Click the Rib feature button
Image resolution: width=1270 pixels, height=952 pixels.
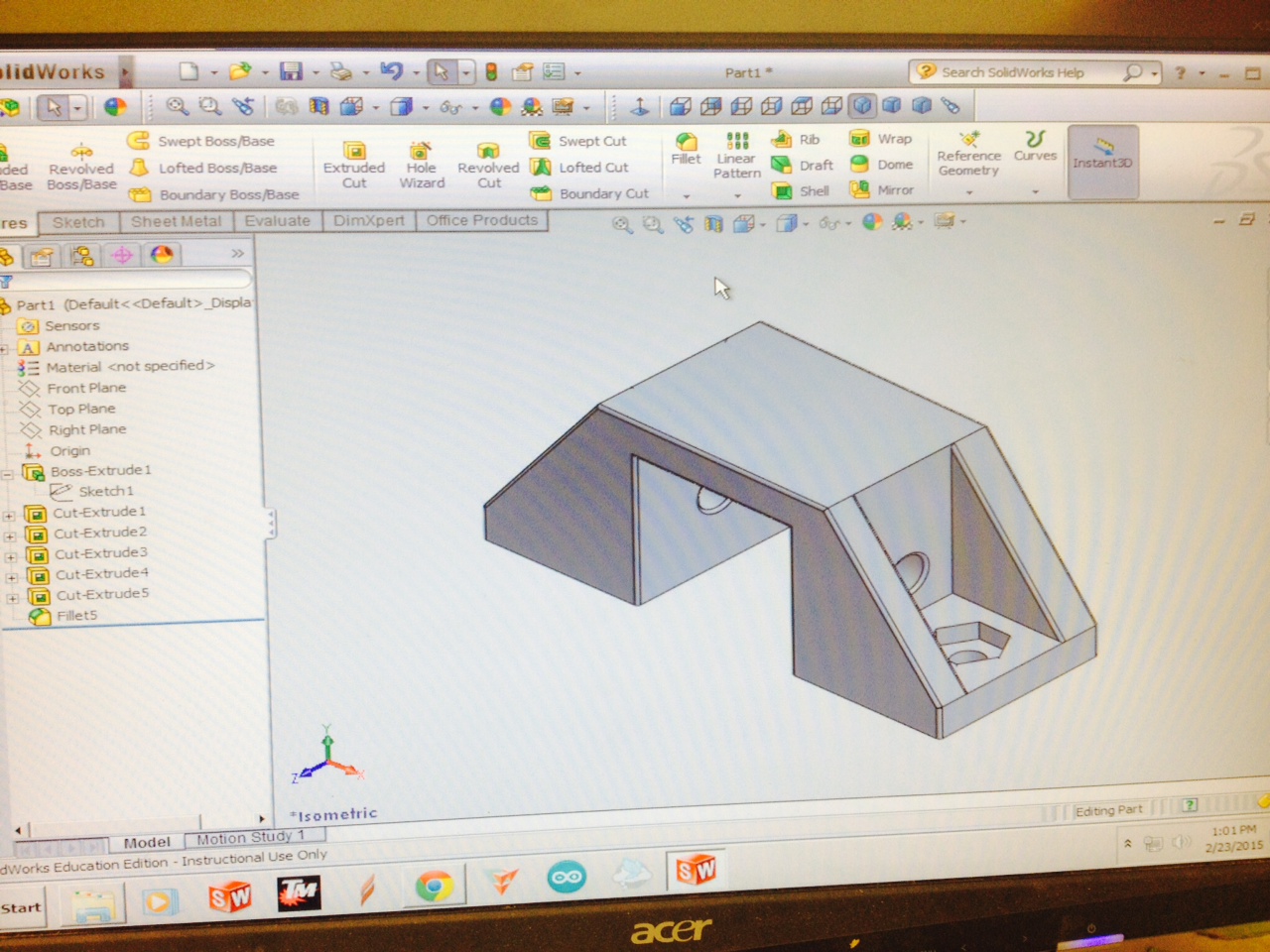click(797, 139)
